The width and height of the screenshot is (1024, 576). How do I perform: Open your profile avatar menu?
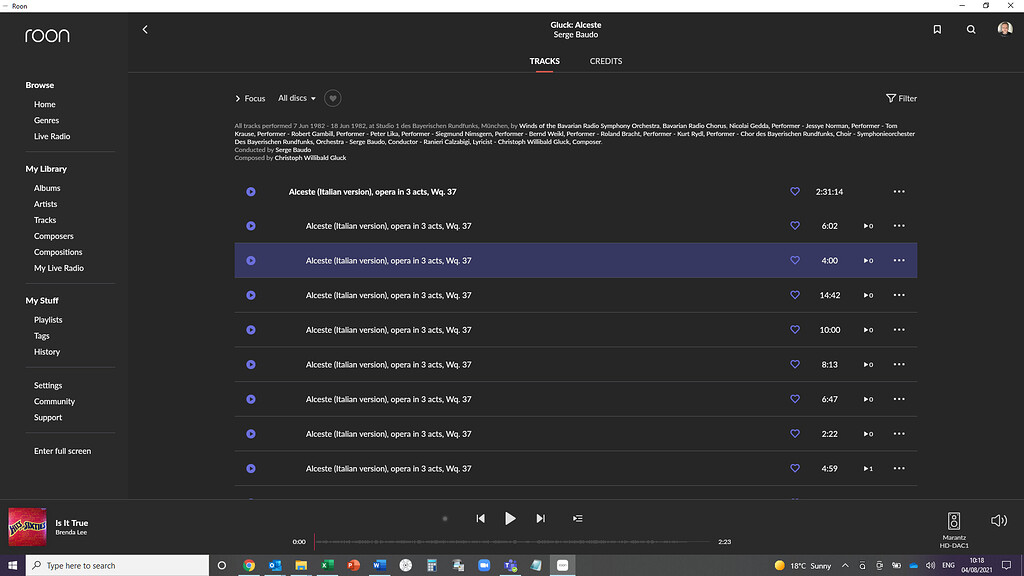(x=1004, y=28)
